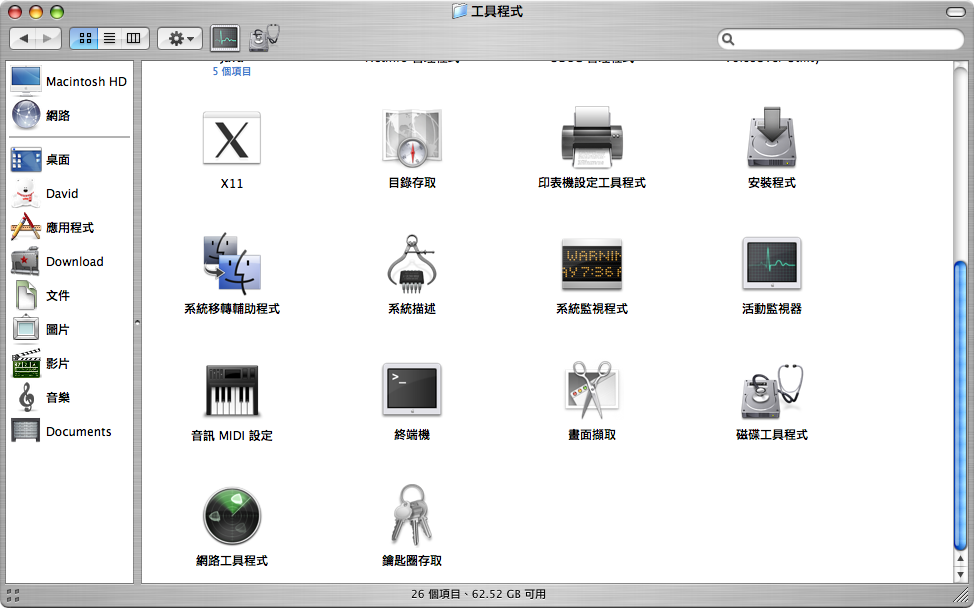Click the scrollbar up arrow
The image size is (974, 608).
960,559
